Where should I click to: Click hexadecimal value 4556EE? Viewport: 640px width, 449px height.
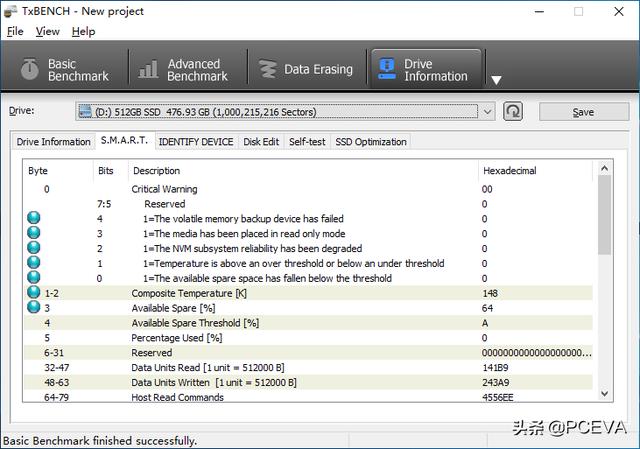pyautogui.click(x=498, y=397)
